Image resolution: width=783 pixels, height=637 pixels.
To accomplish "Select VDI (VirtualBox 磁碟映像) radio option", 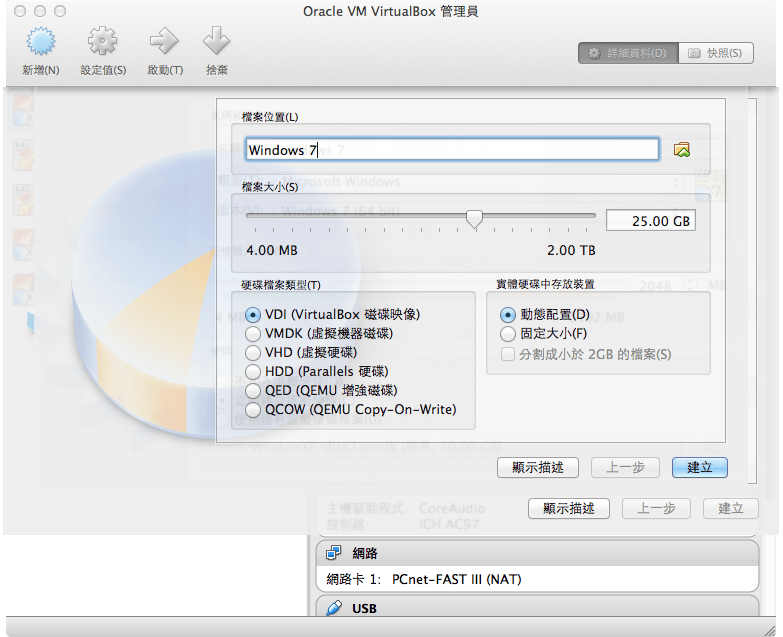I will [x=253, y=315].
